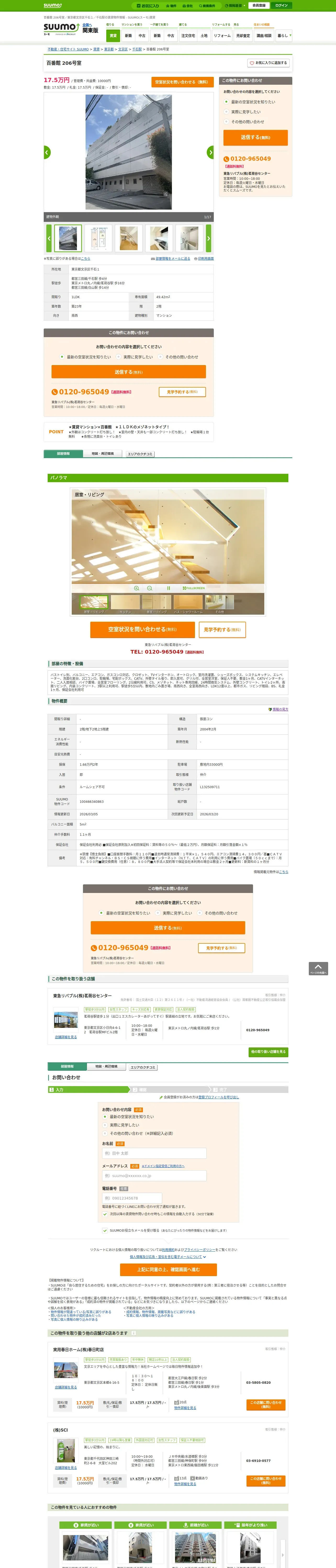Viewport: 336px width, 1568px height.
Task: Select 築年がより浅い recommendation tab
Action: tap(251, 1525)
